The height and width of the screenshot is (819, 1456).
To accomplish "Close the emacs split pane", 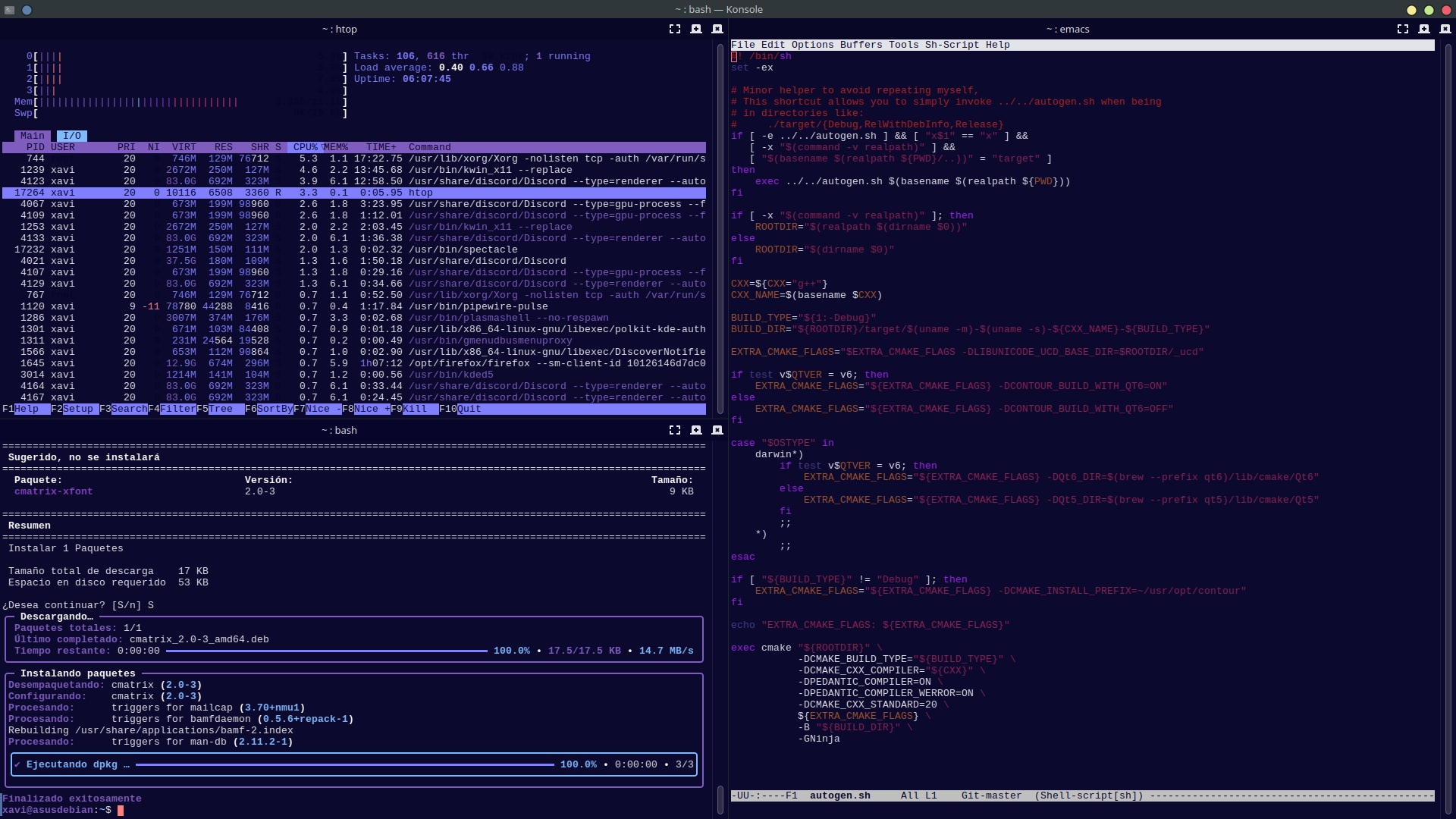I will [x=1445, y=29].
